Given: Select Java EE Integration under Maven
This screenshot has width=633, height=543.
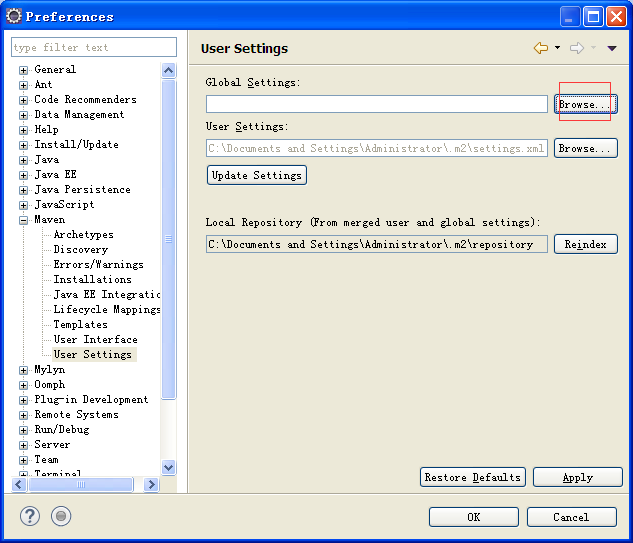Looking at the screenshot, I should [107, 294].
